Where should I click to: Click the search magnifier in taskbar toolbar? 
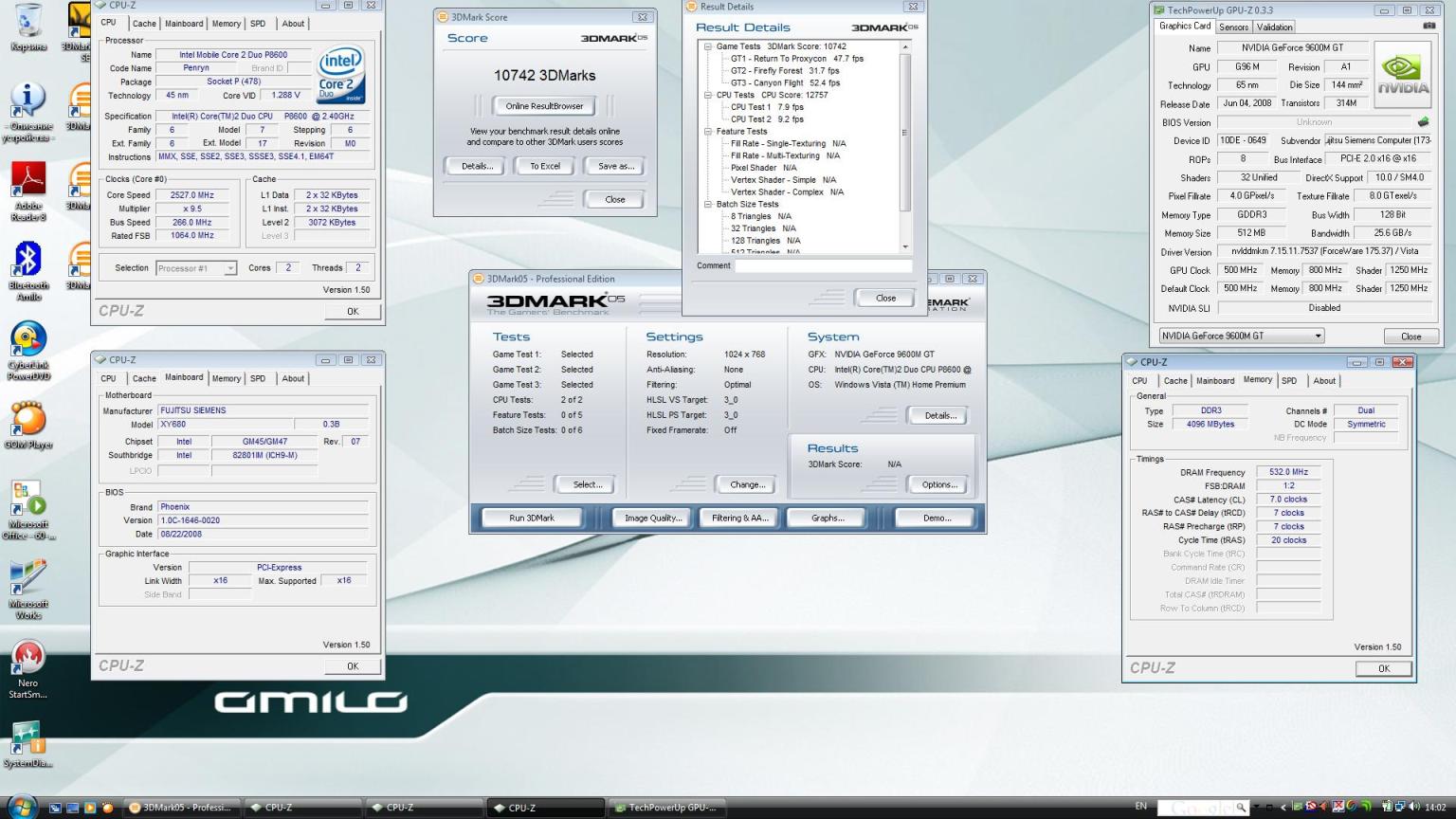point(1240,808)
